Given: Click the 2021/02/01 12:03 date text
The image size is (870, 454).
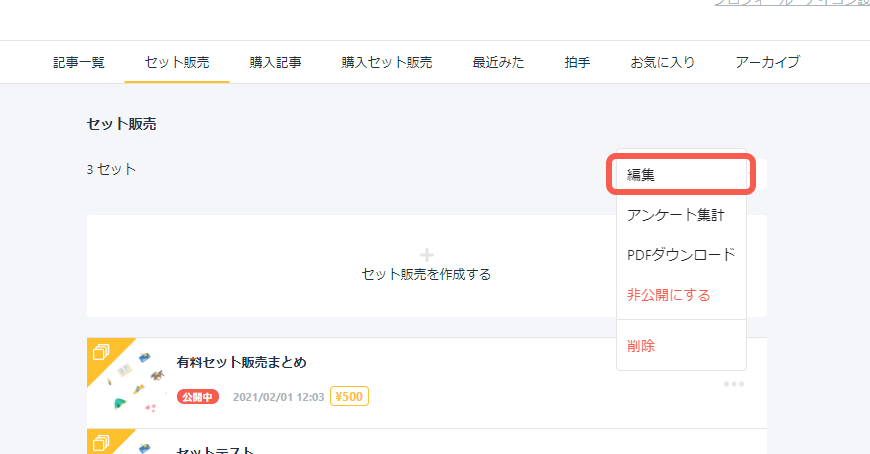Looking at the screenshot, I should (279, 397).
